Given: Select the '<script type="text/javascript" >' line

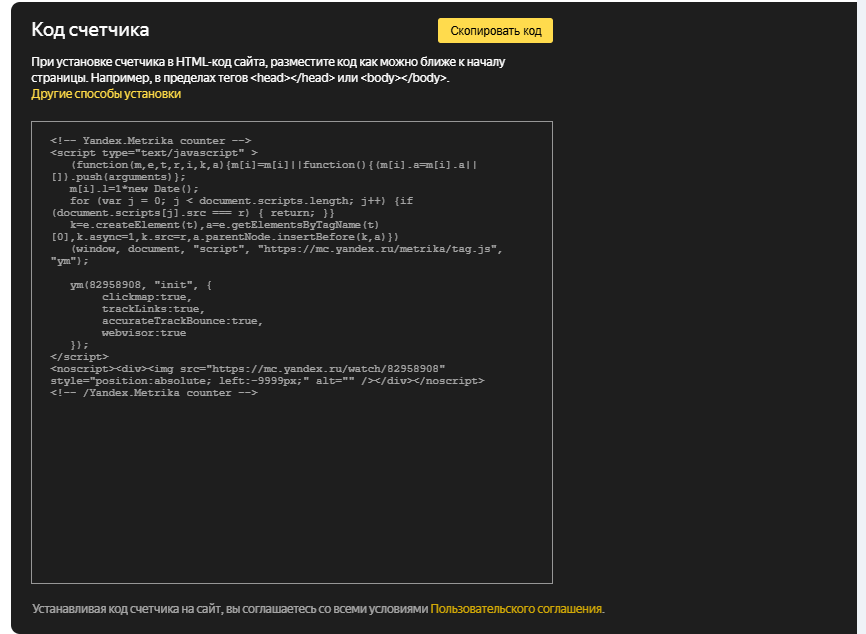Looking at the screenshot, I should 154,153.
